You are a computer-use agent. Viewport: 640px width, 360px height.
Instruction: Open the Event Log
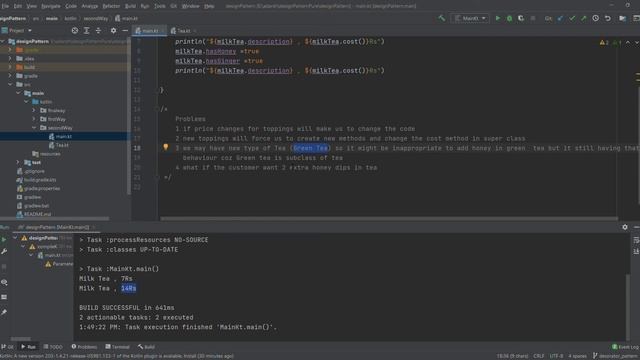click(x=625, y=347)
